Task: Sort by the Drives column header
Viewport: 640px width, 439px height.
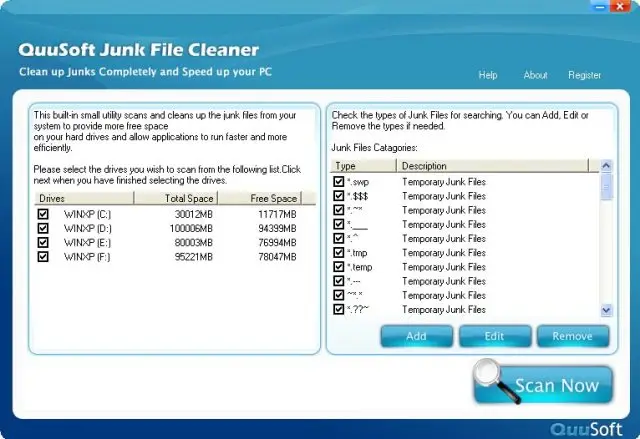Action: [x=84, y=198]
